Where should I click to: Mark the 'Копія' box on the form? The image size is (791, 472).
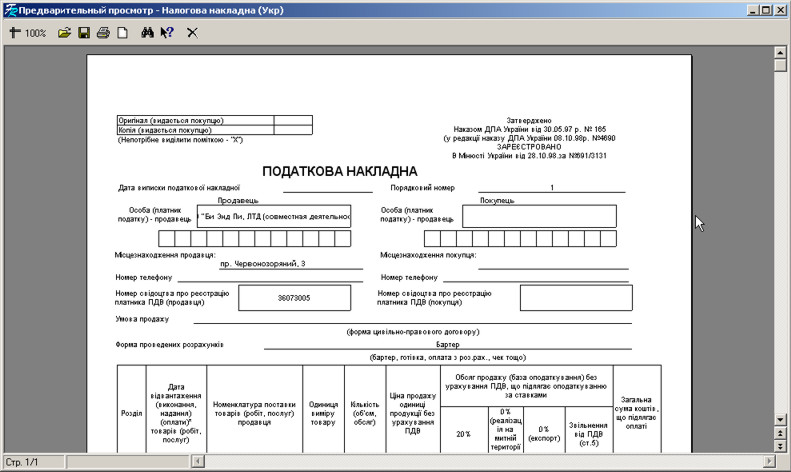293,130
